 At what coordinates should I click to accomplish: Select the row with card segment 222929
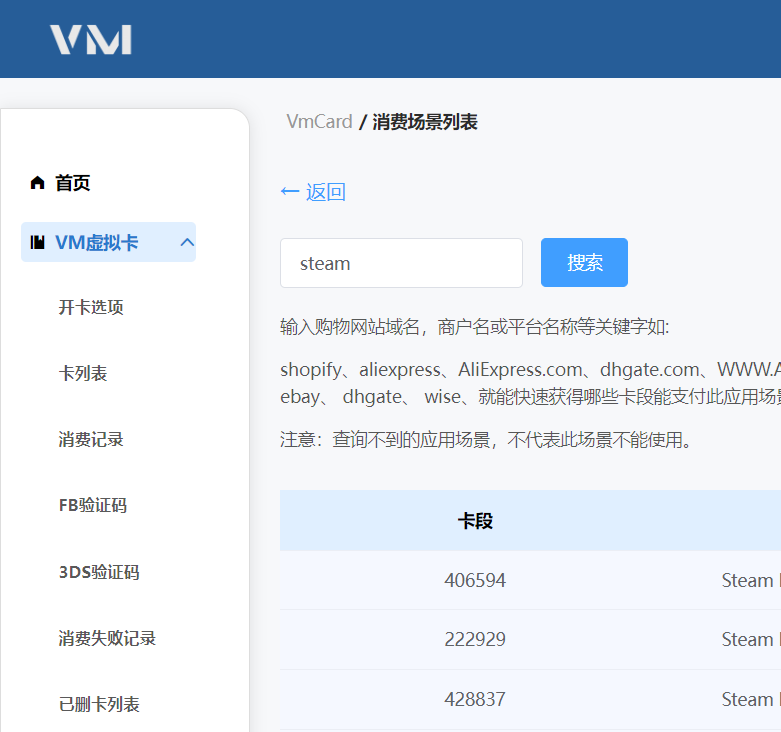(x=475, y=639)
